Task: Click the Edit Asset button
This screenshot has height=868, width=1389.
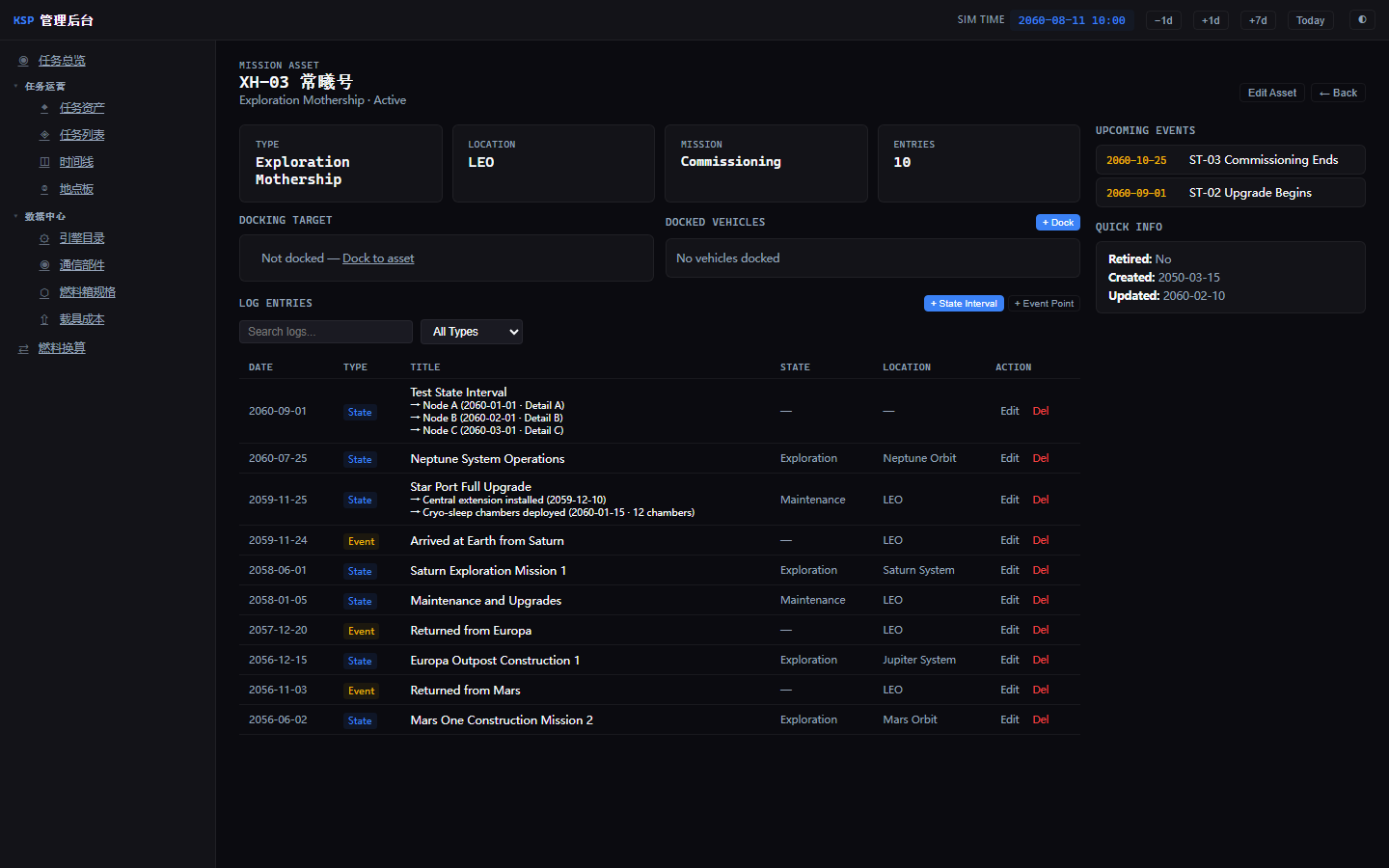Action: coord(1272,93)
